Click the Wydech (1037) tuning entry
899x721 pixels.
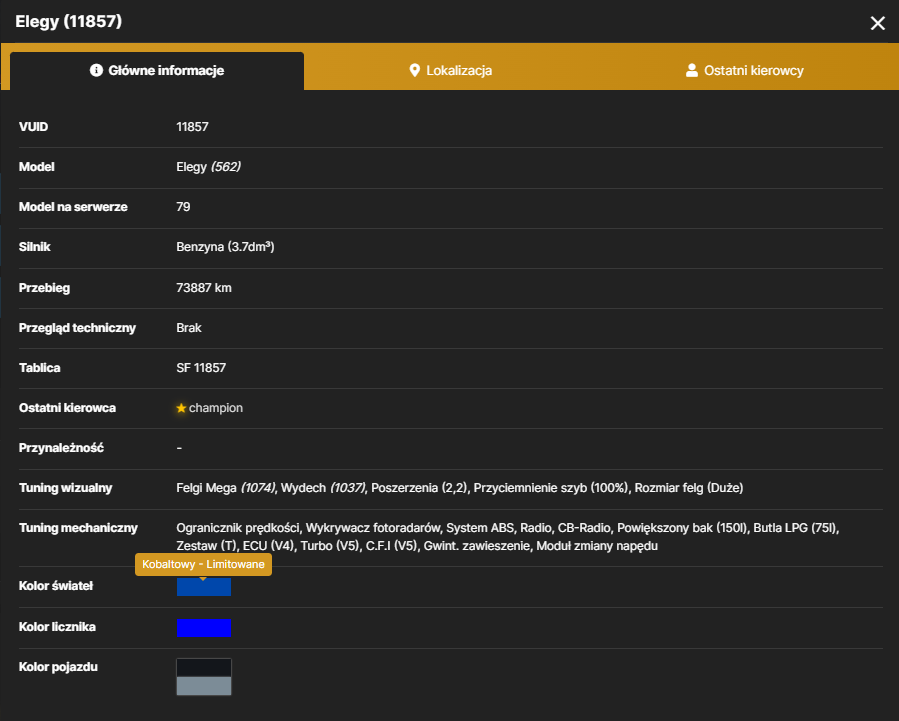[x=323, y=488]
